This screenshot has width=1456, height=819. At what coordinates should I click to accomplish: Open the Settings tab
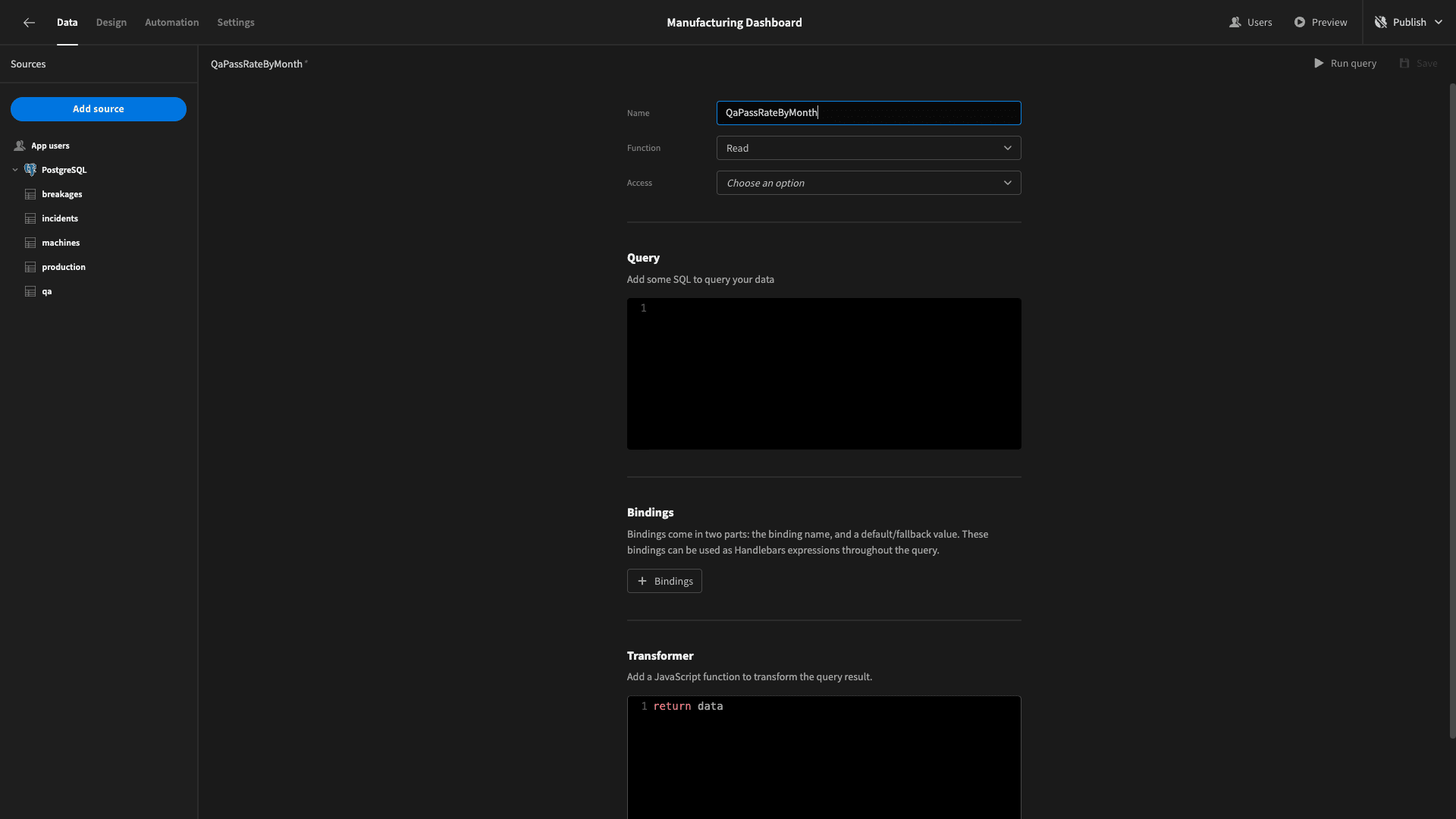pyautogui.click(x=236, y=23)
